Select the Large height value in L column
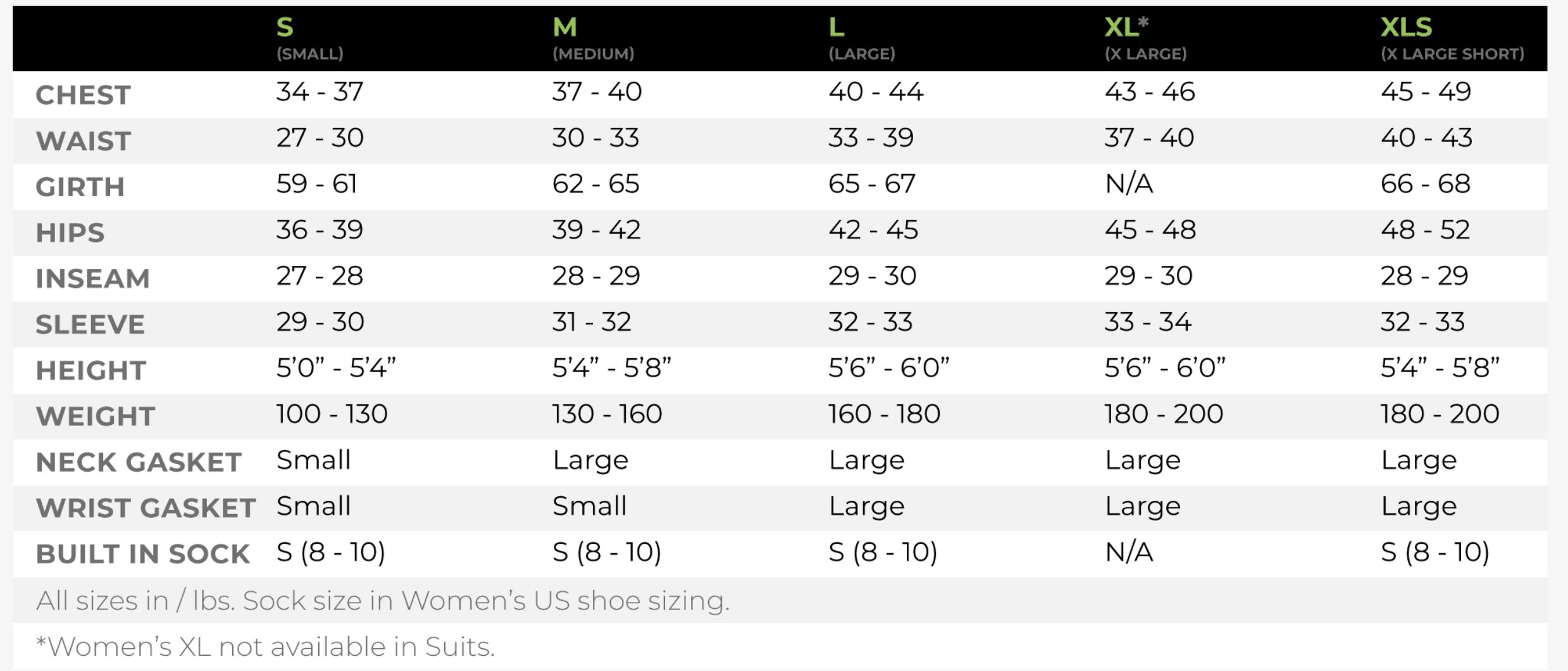This screenshot has height=671, width=1568. coord(888,368)
